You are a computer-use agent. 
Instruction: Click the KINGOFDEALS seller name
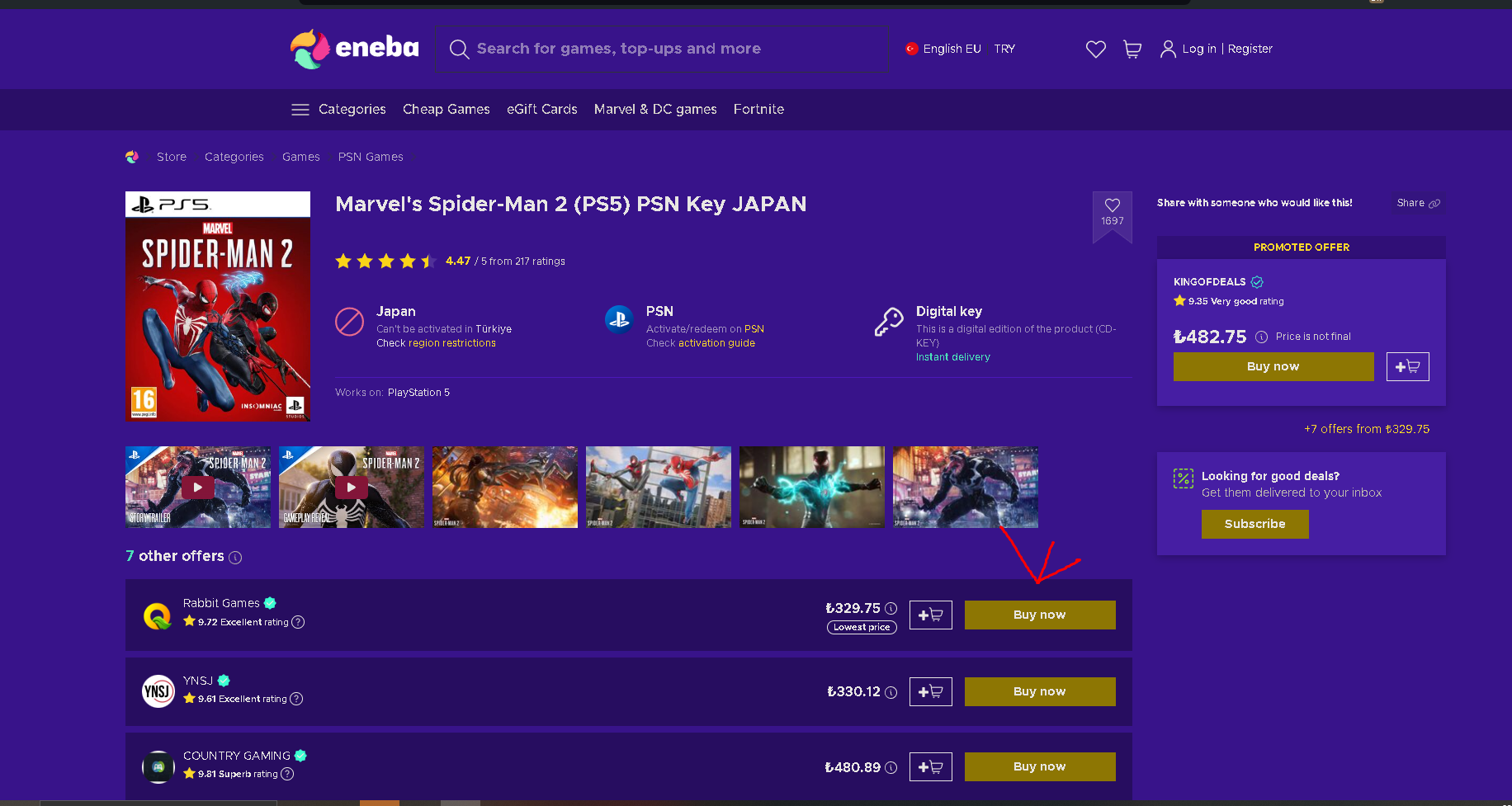click(1210, 282)
